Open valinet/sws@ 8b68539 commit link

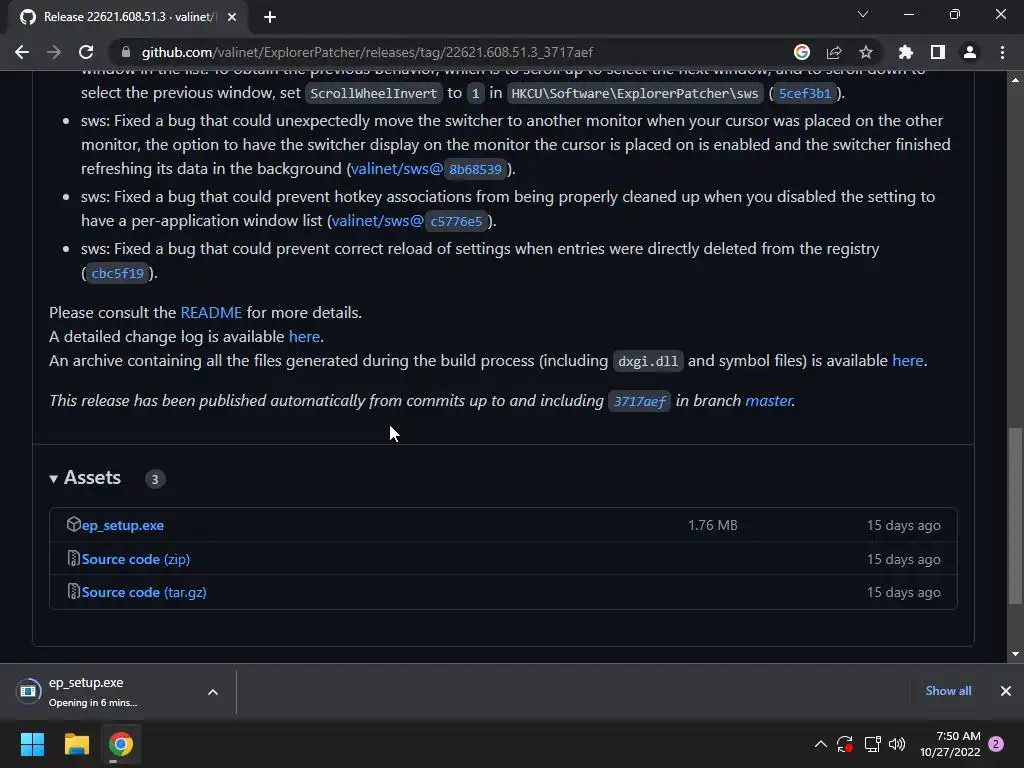pyautogui.click(x=428, y=169)
